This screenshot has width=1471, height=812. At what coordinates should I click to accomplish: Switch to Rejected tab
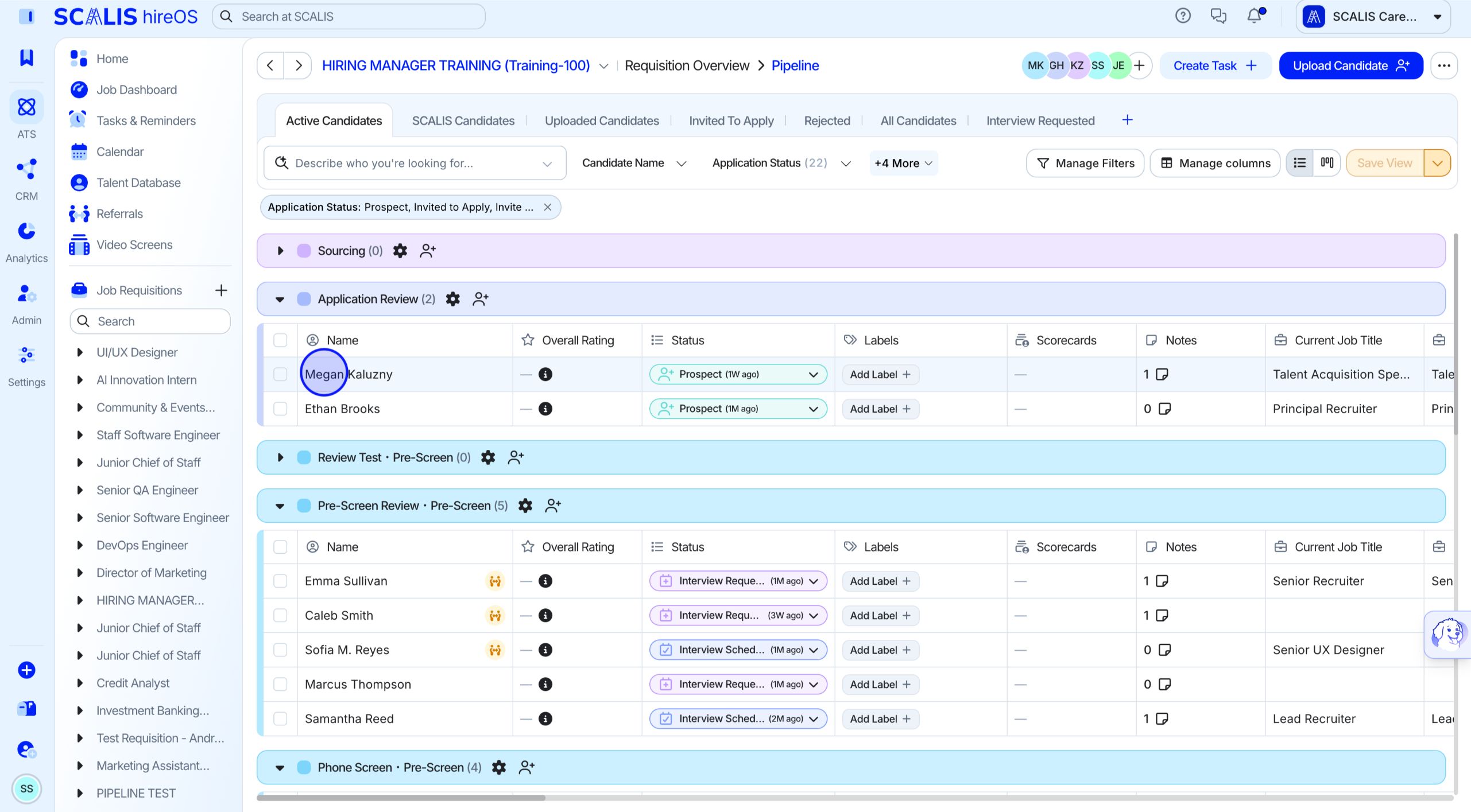[827, 121]
